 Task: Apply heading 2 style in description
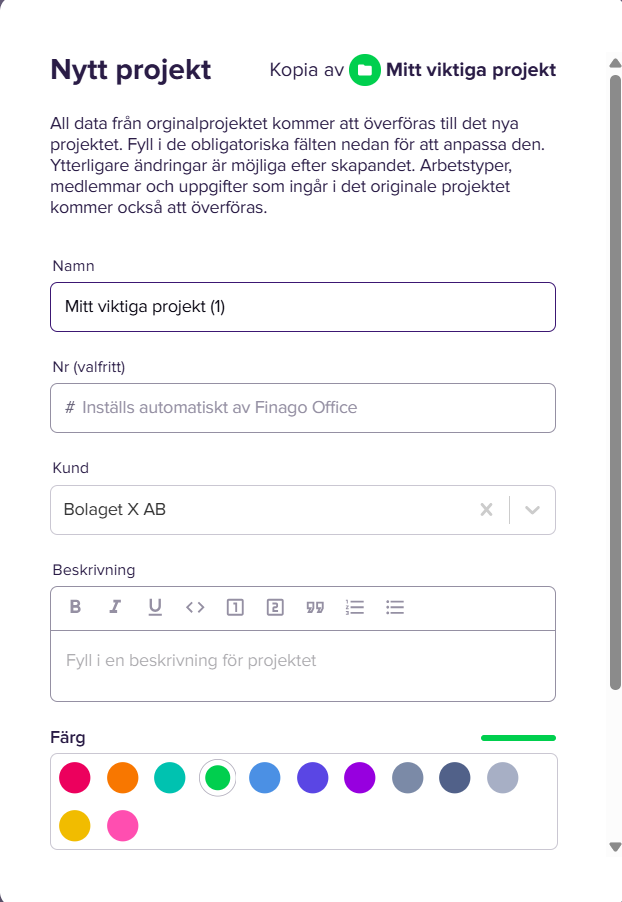(275, 607)
